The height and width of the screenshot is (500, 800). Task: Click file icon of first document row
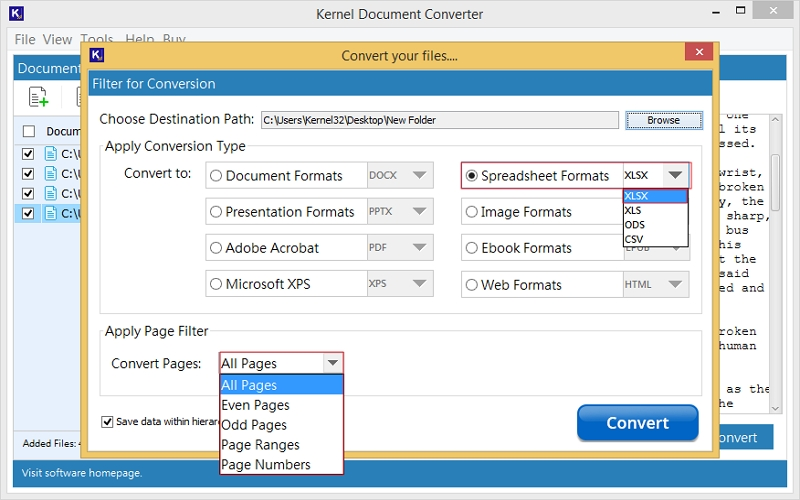coord(51,153)
